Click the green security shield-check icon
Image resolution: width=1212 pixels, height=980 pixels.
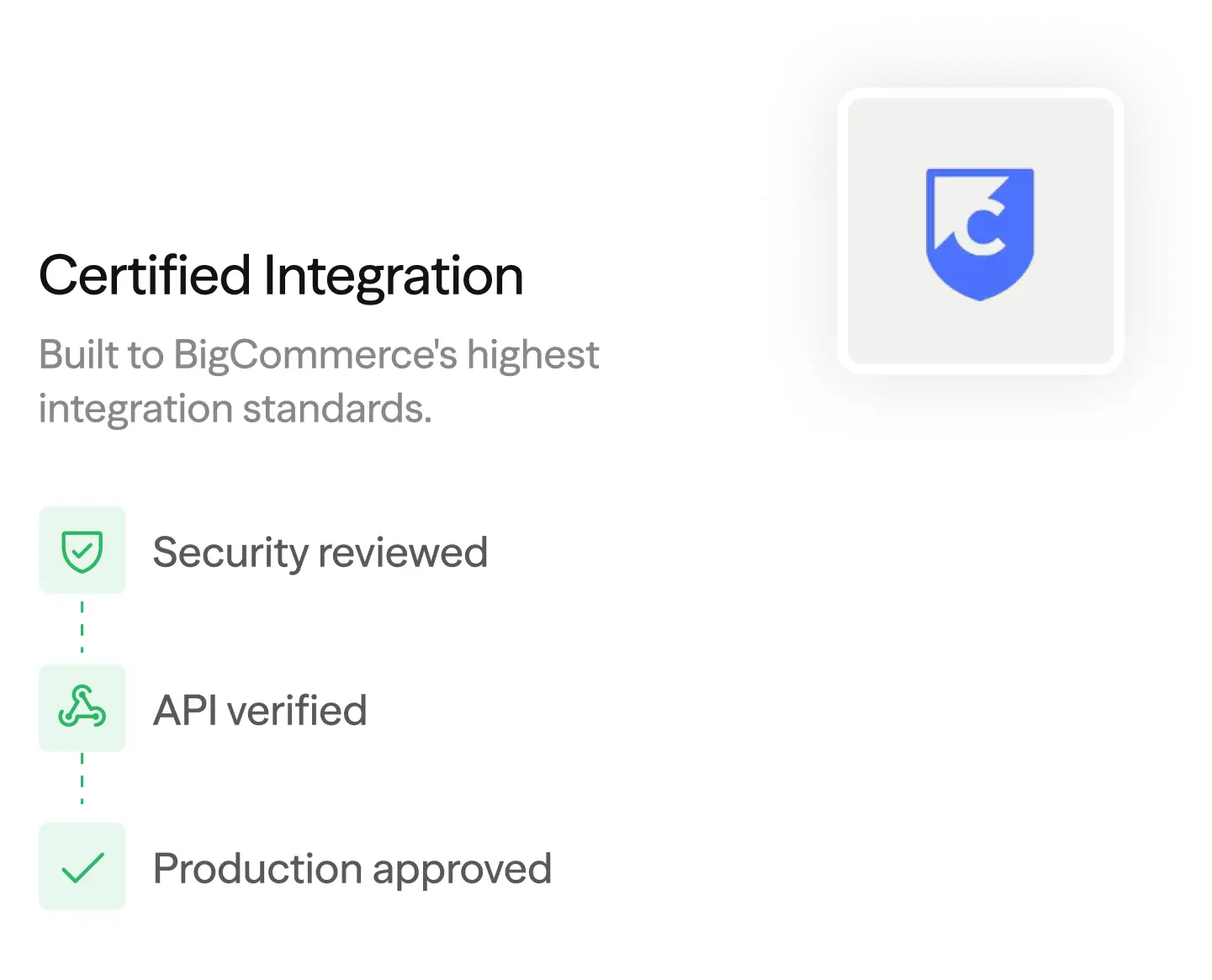pyautogui.click(x=82, y=551)
